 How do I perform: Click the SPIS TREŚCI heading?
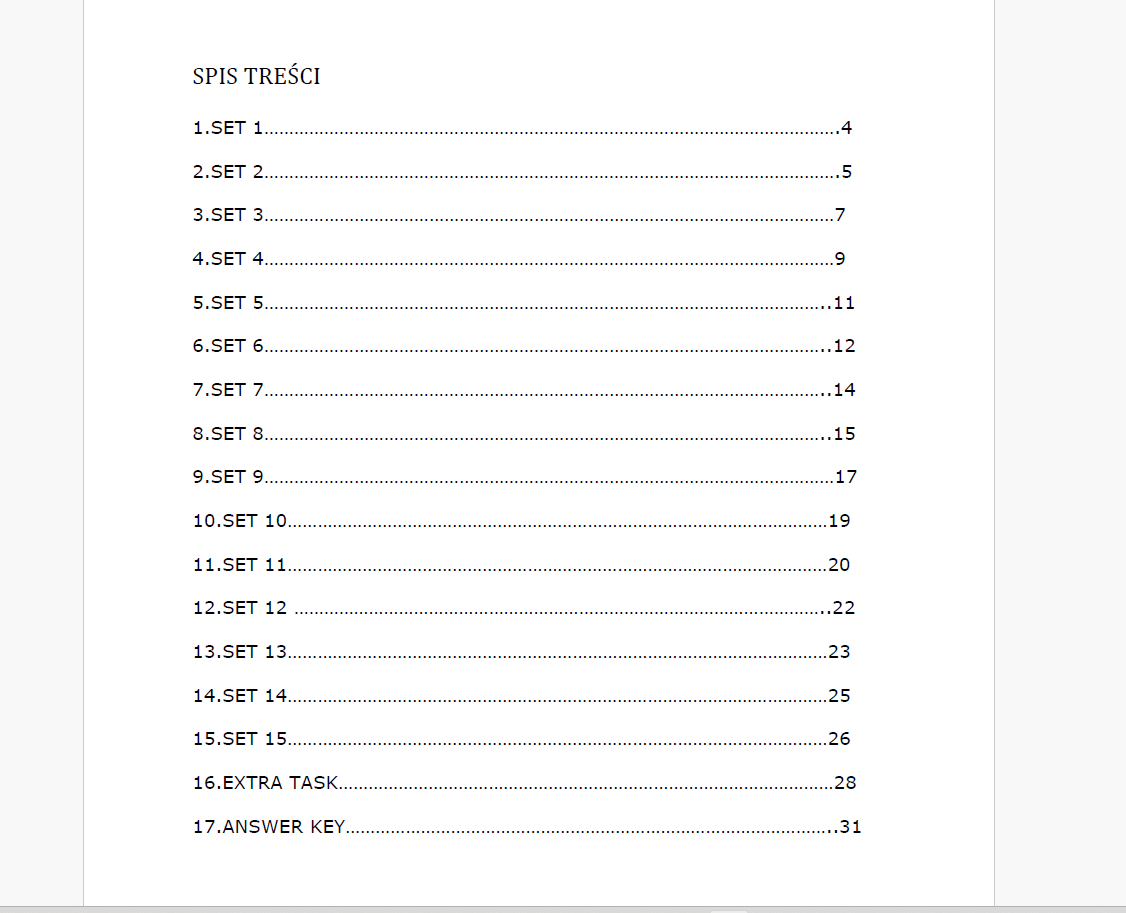(256, 77)
